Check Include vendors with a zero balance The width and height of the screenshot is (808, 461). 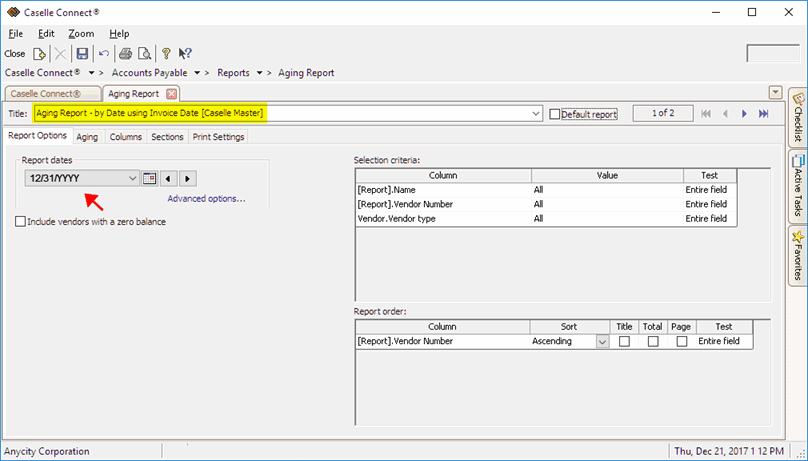tap(21, 222)
